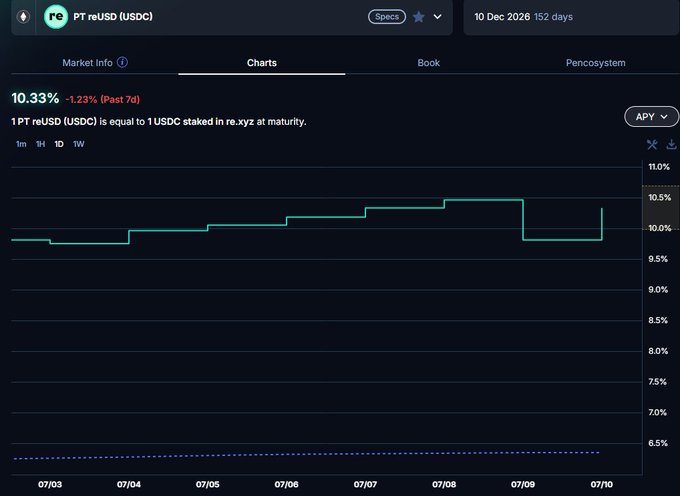Image resolution: width=680 pixels, height=496 pixels.
Task: Click the PT reUSD (USDC) title
Action: [x=113, y=17]
